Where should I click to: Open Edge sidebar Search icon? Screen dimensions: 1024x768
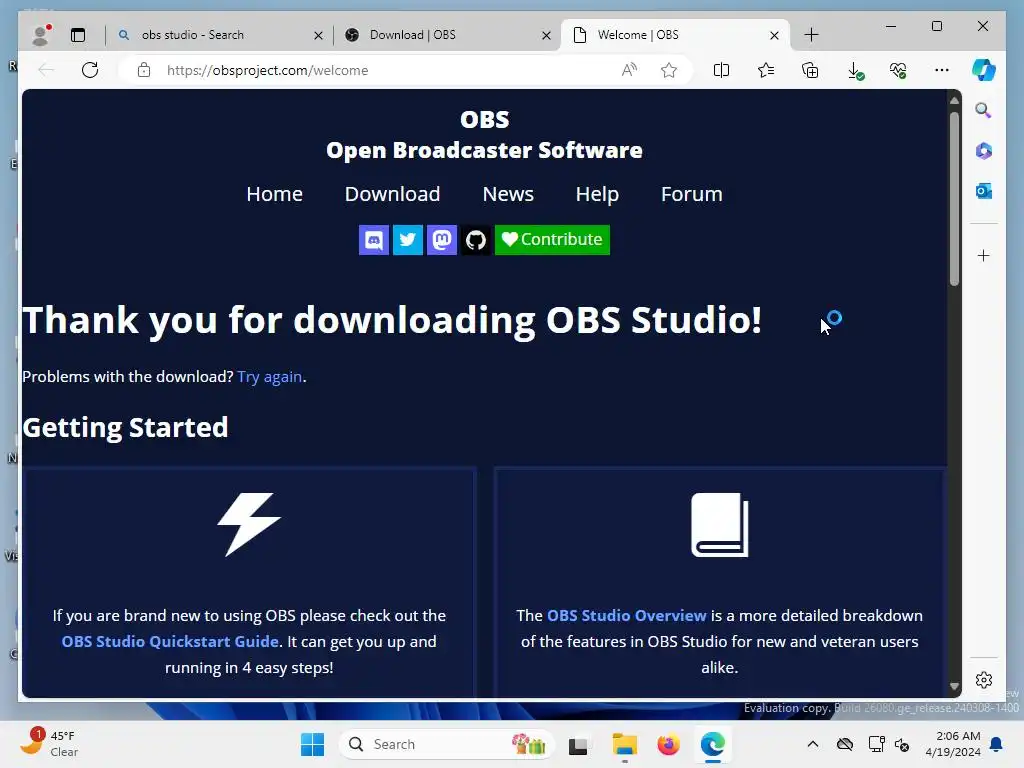click(x=984, y=110)
